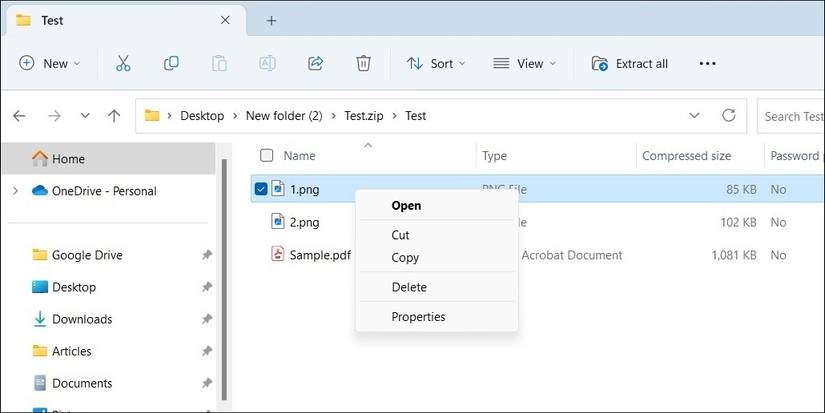This screenshot has width=825, height=413.
Task: Click chevron after New folder (2) breadcrumb
Action: [x=334, y=116]
